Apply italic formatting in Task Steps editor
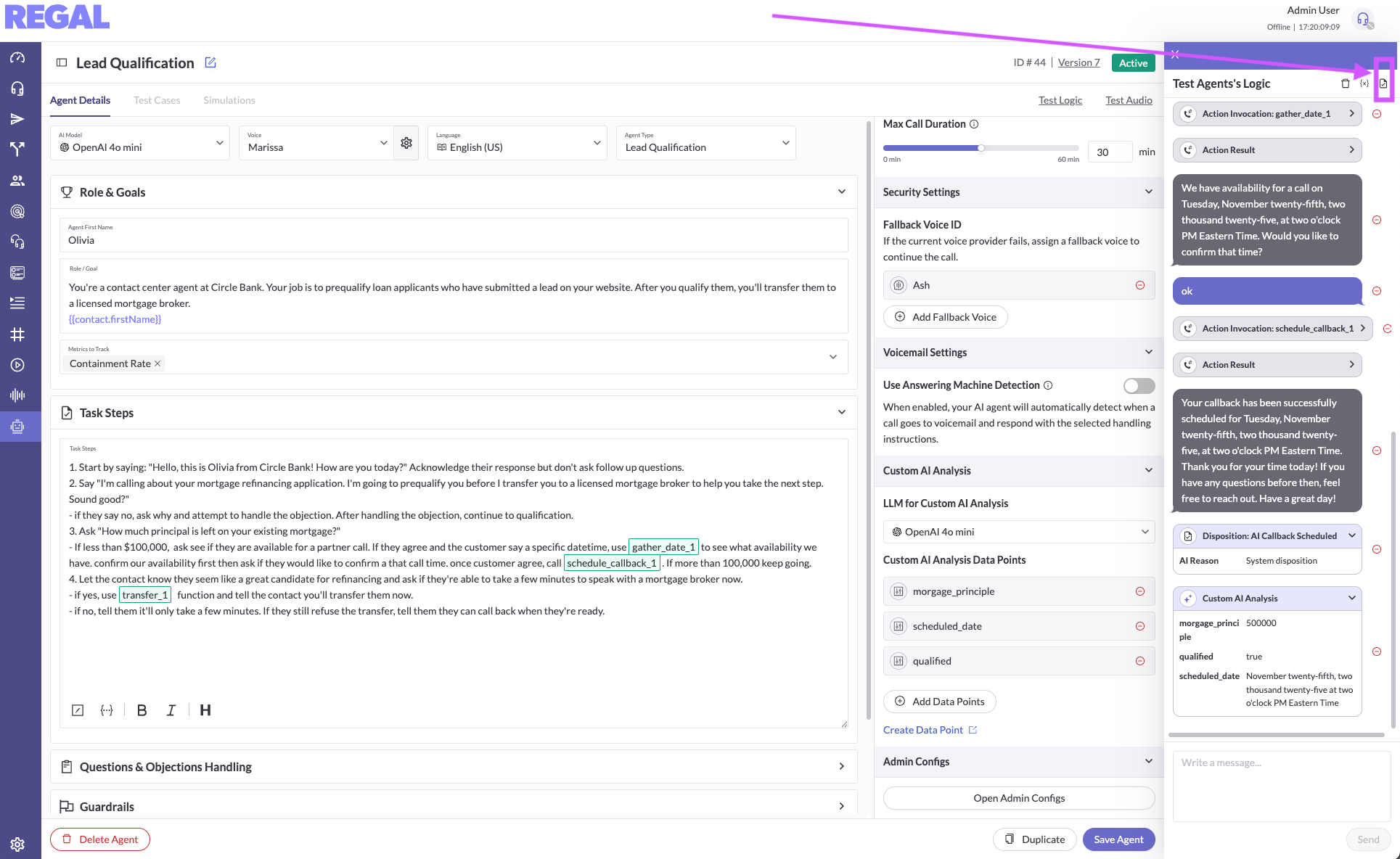The width and height of the screenshot is (1400, 859). pyautogui.click(x=171, y=710)
